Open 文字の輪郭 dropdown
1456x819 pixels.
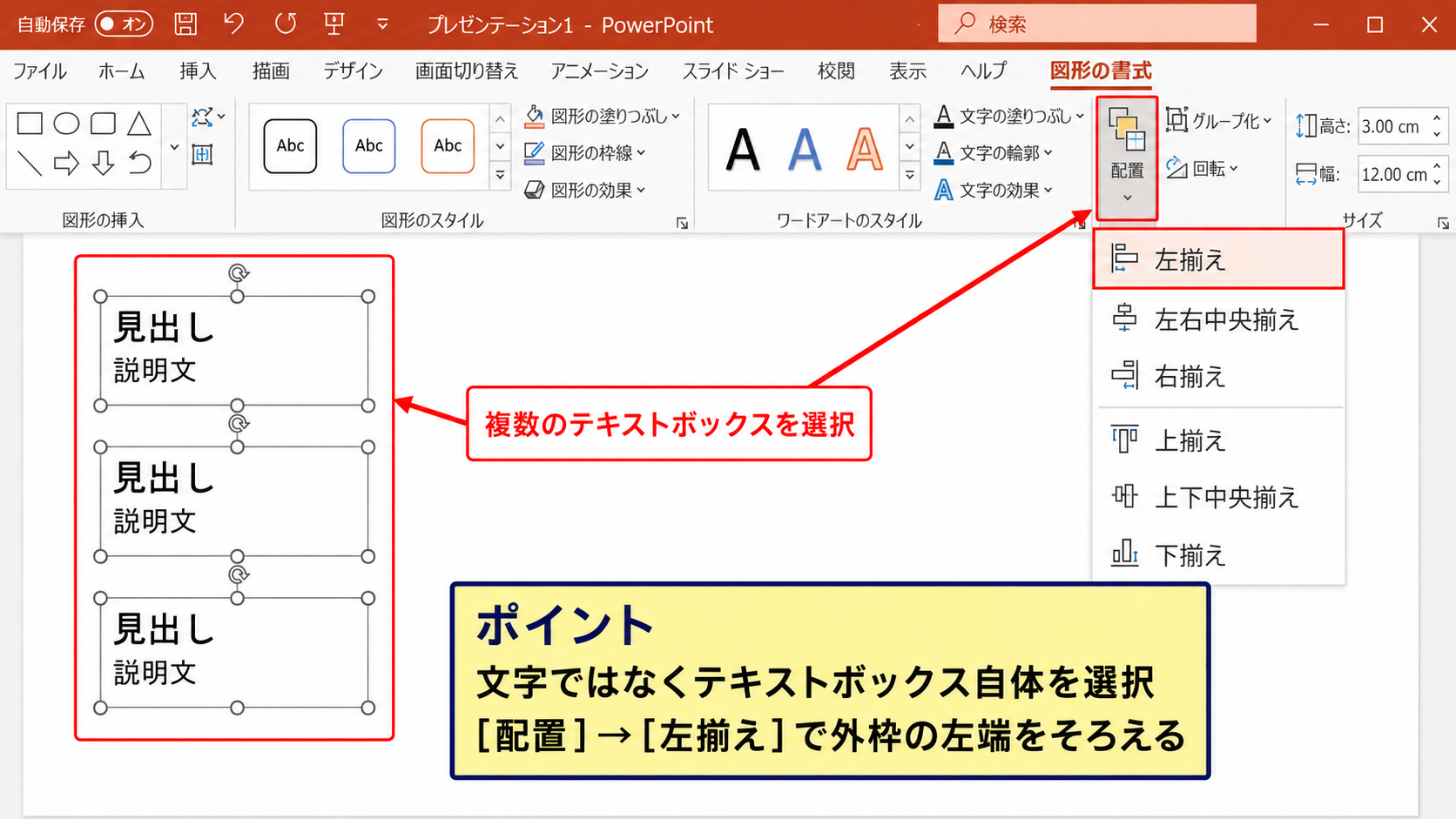tap(994, 153)
